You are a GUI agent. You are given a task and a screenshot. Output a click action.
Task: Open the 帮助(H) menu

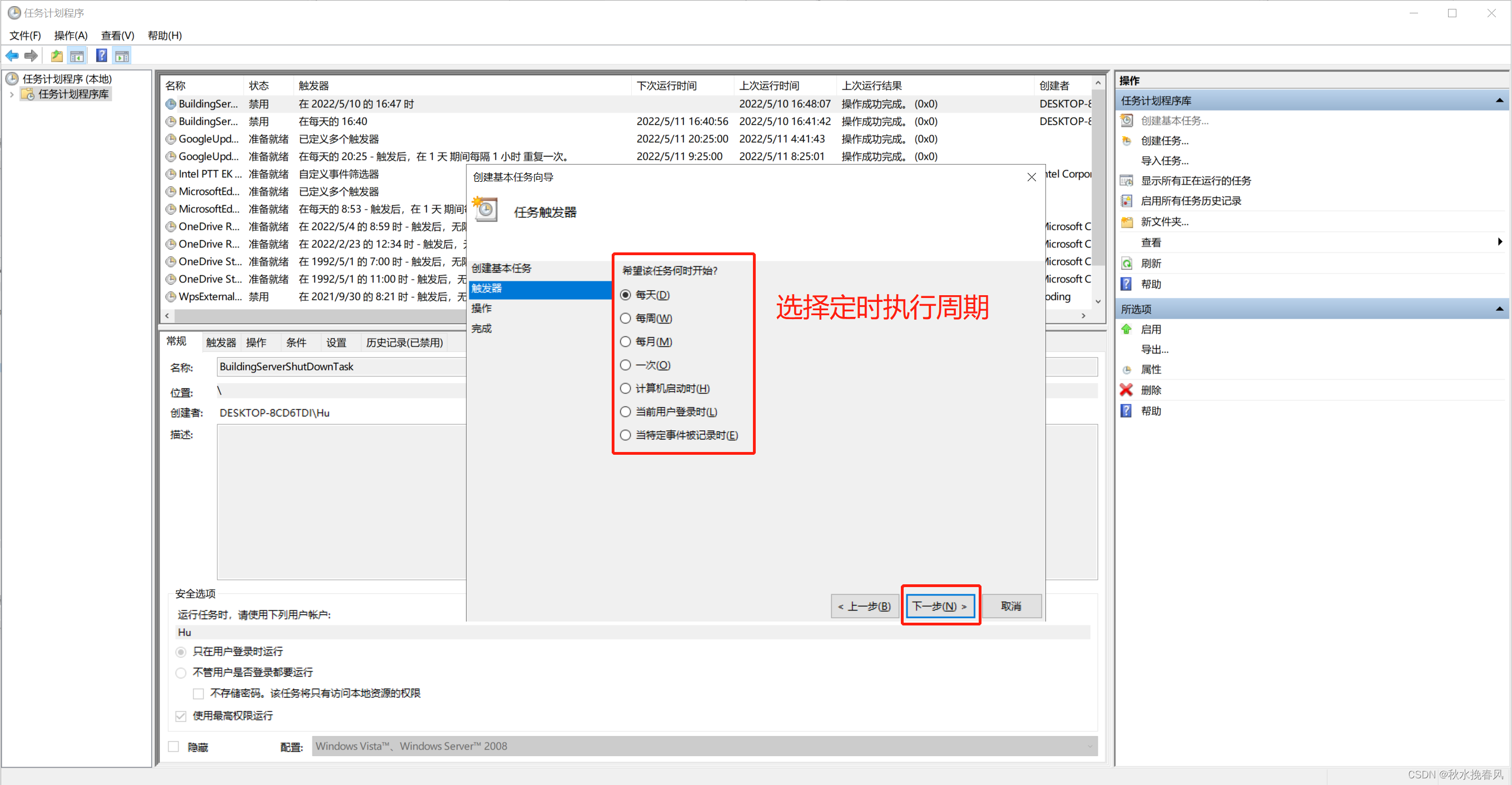[165, 36]
